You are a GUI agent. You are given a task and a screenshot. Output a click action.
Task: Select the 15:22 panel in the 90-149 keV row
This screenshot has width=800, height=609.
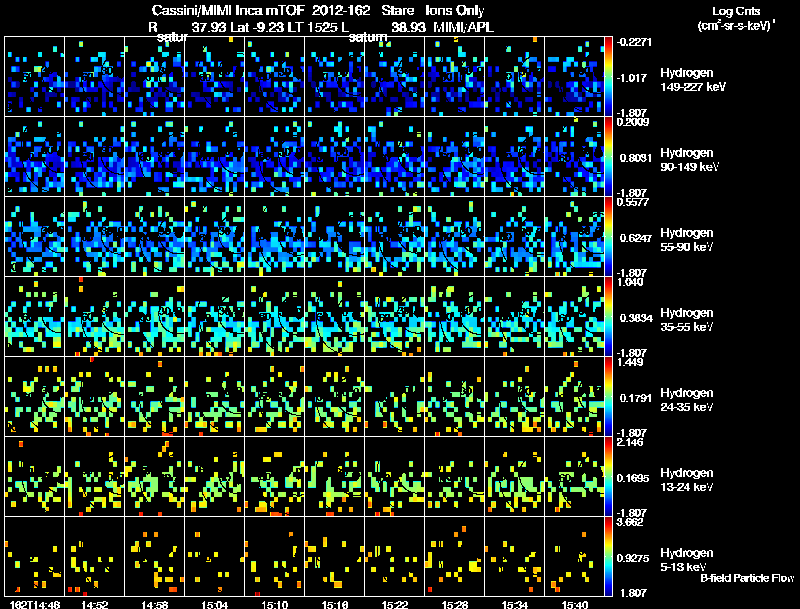(x=394, y=156)
